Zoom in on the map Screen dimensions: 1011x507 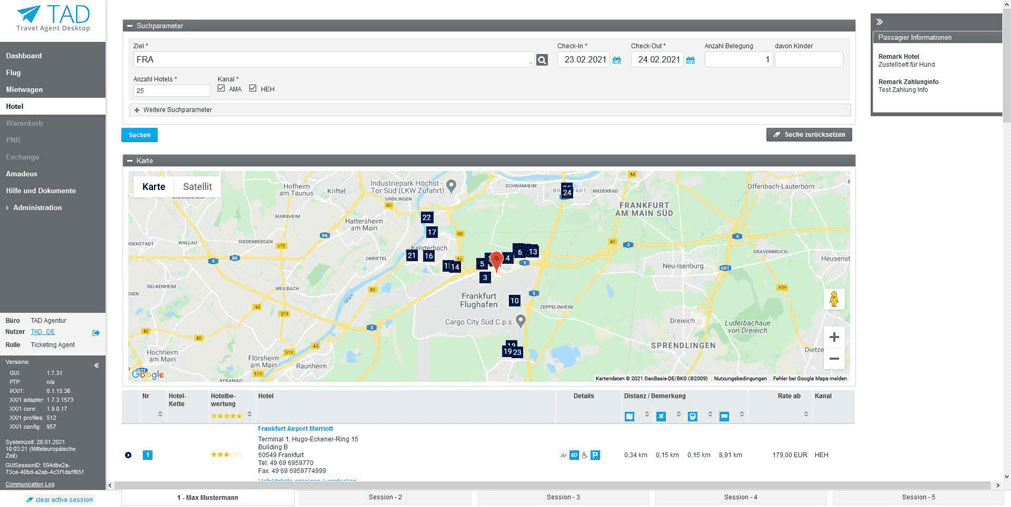(x=833, y=337)
